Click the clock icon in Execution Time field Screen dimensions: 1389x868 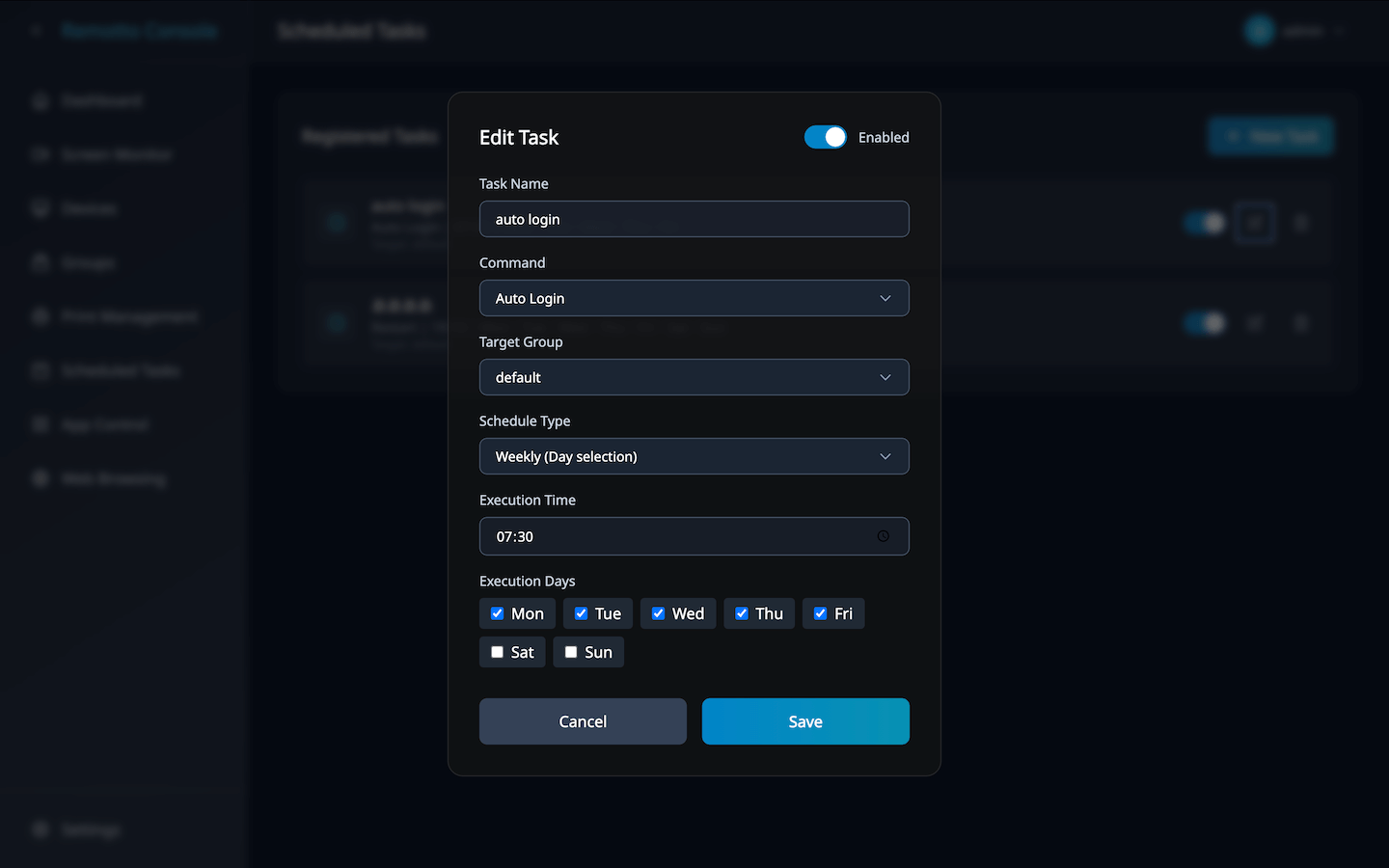883,536
